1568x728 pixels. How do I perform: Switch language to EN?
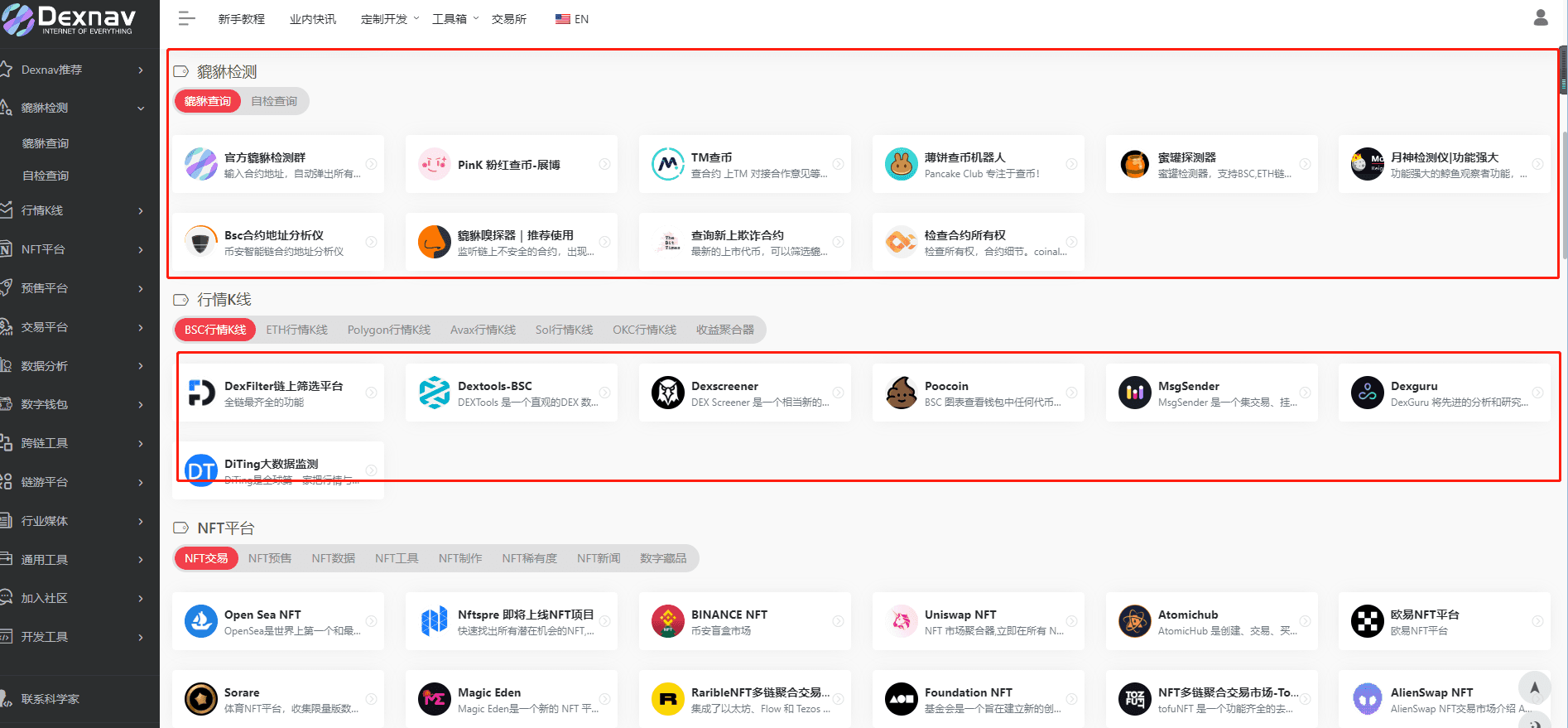pos(572,19)
